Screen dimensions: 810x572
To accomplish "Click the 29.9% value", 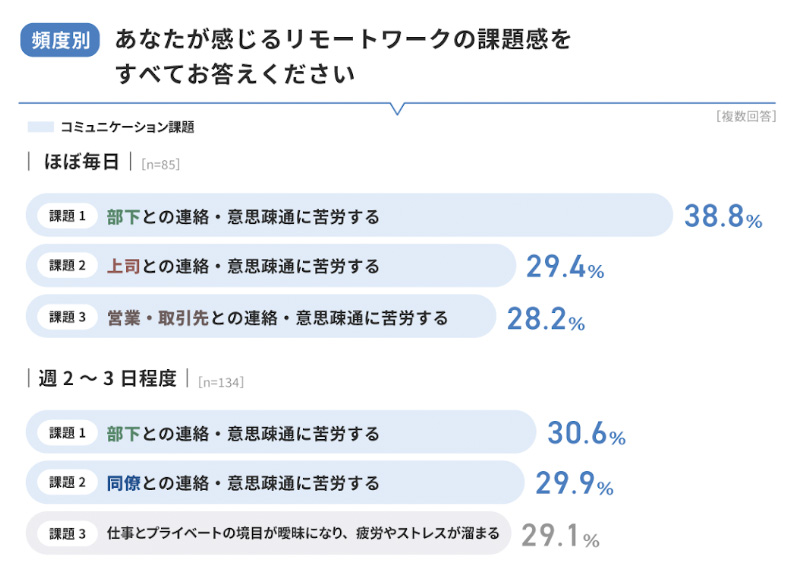I will pyautogui.click(x=574, y=484).
